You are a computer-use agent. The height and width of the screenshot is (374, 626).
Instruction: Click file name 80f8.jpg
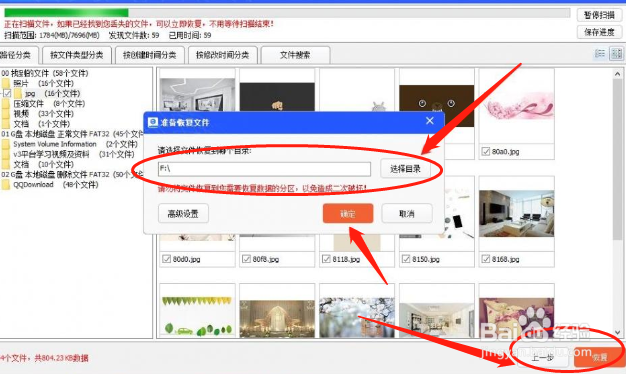coord(265,259)
